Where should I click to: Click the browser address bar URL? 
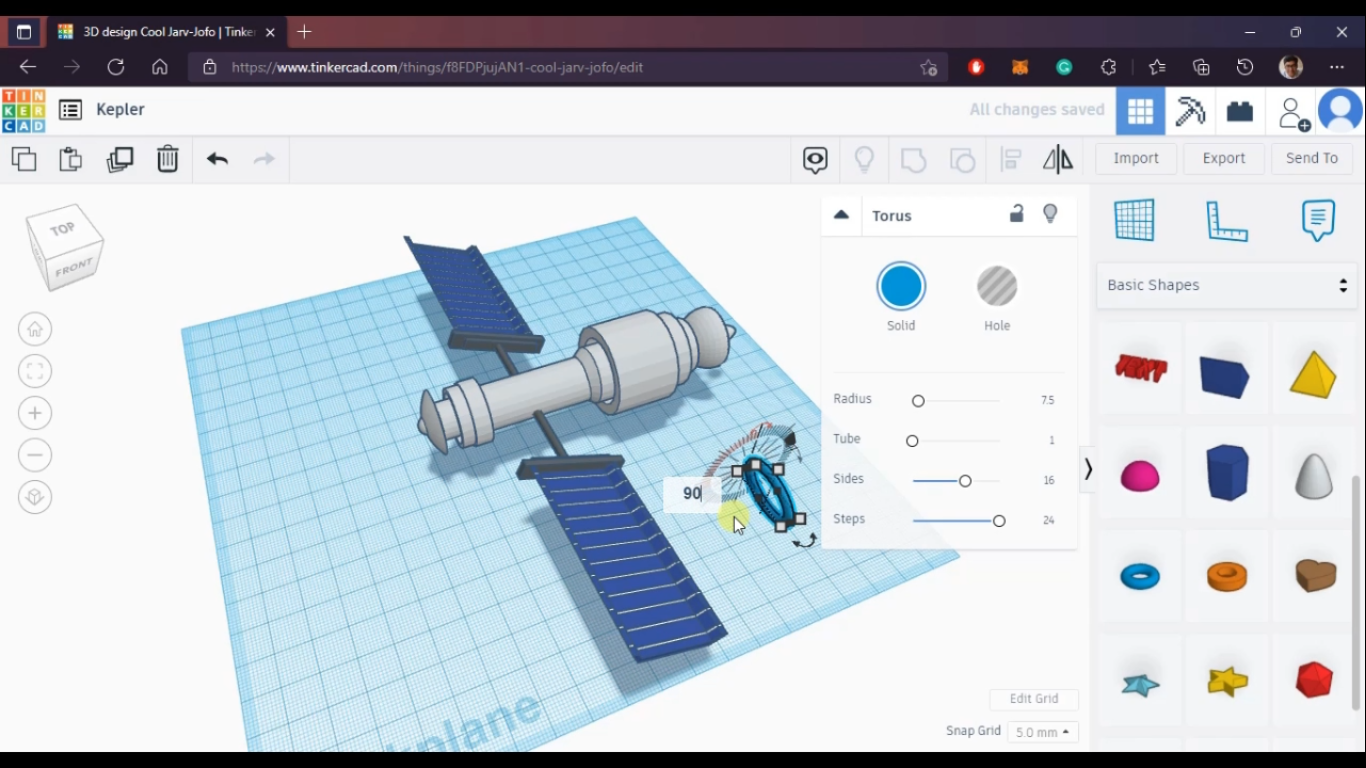(x=437, y=67)
